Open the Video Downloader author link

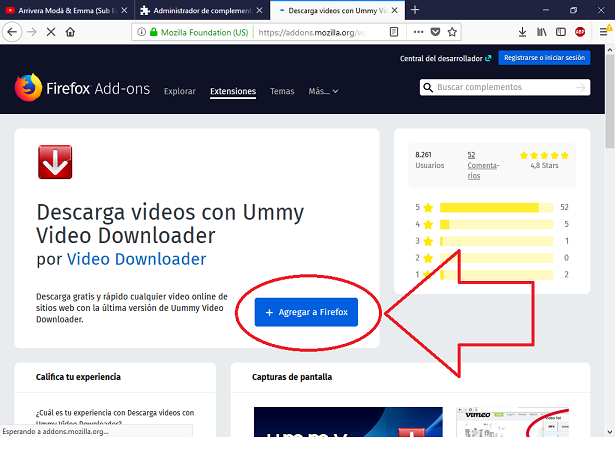136,259
